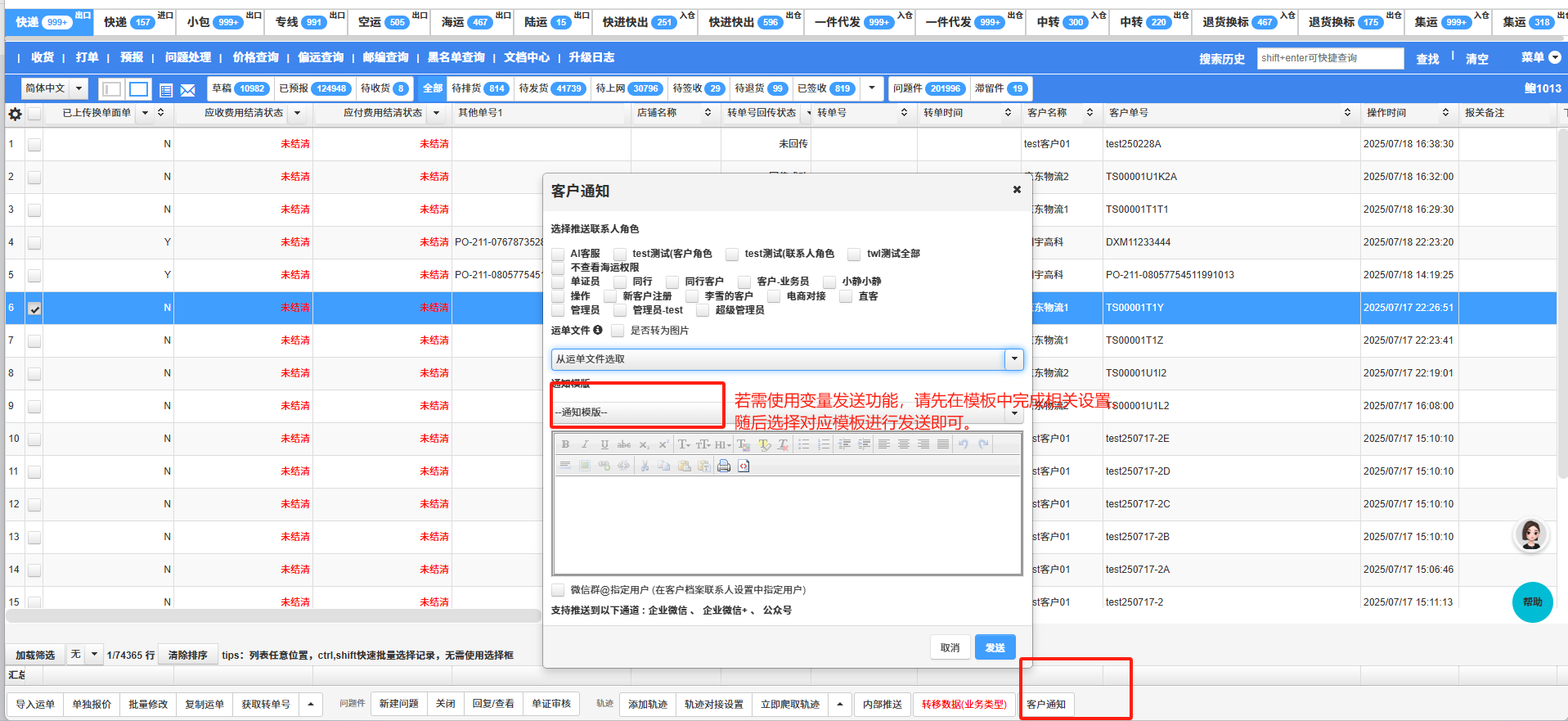The image size is (1568, 721).
Task: Click the 取消 button in the dialog
Action: (950, 647)
